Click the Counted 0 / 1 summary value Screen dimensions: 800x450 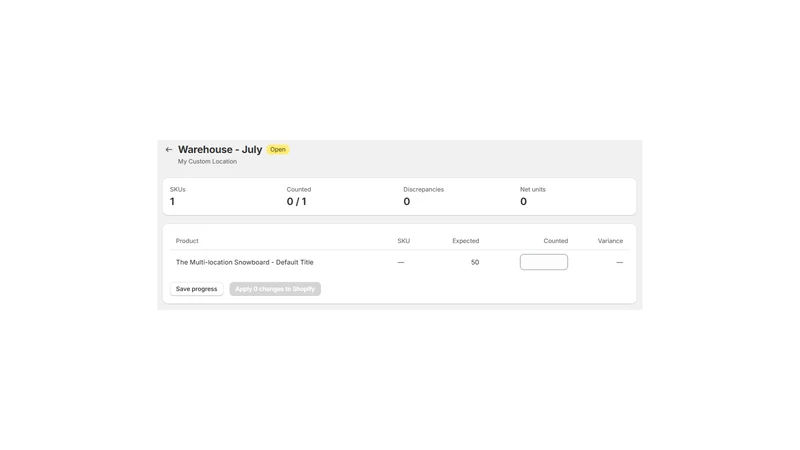pos(296,202)
